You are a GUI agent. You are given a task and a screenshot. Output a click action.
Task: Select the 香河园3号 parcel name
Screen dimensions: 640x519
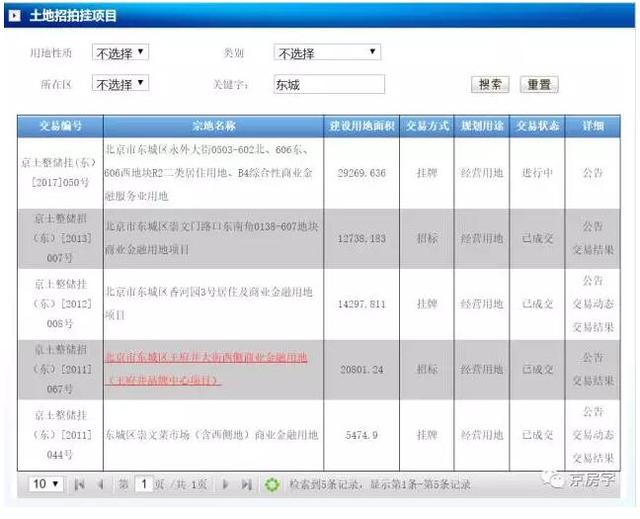click(x=209, y=304)
